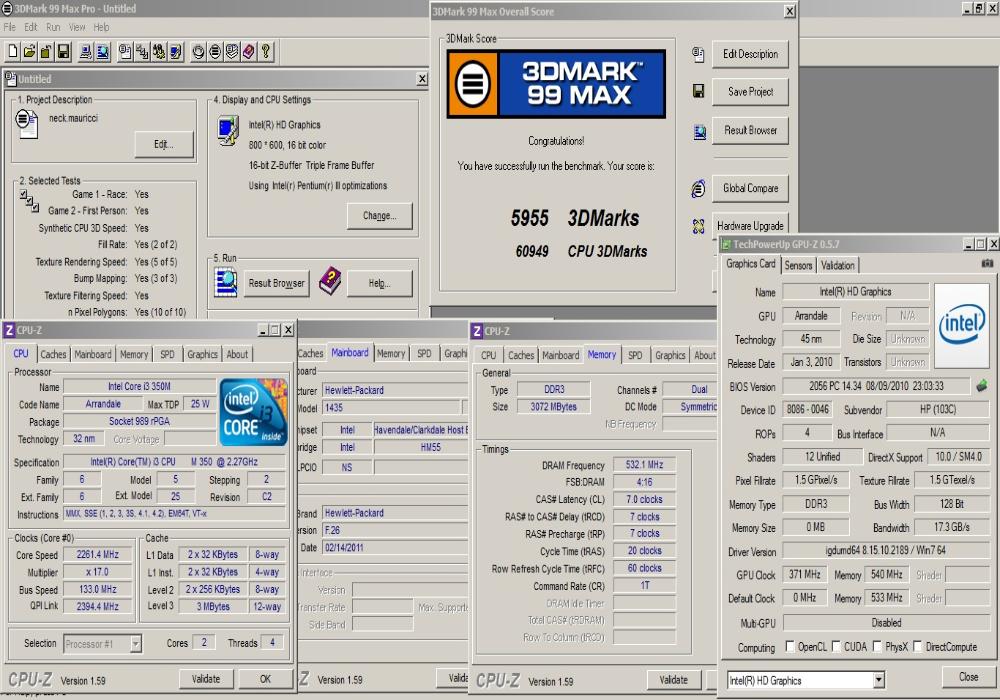The image size is (1000, 700).
Task: Click the '2261.4 MHz' Core Speed value
Action: point(98,555)
